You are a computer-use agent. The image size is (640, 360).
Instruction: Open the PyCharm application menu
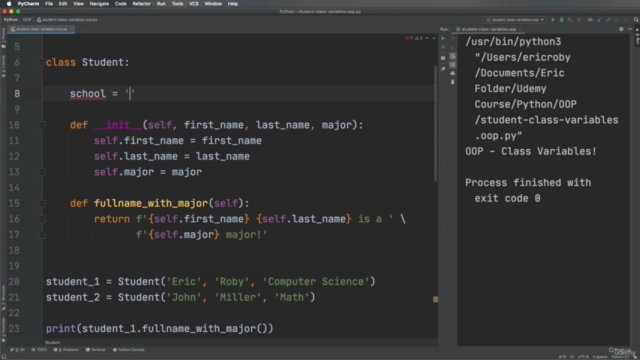click(x=28, y=4)
